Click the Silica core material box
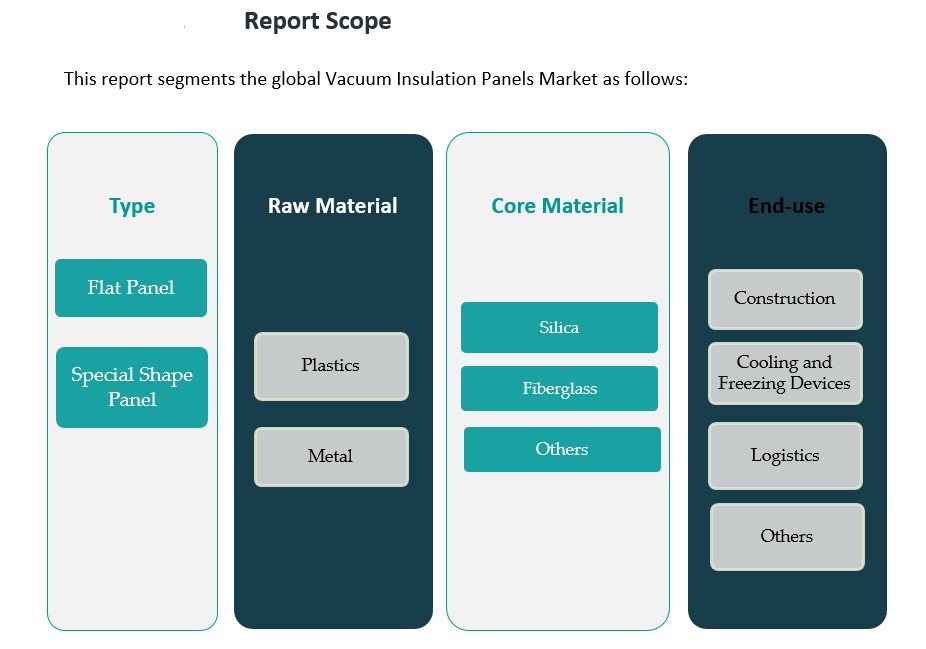The image size is (926, 649). 559,328
